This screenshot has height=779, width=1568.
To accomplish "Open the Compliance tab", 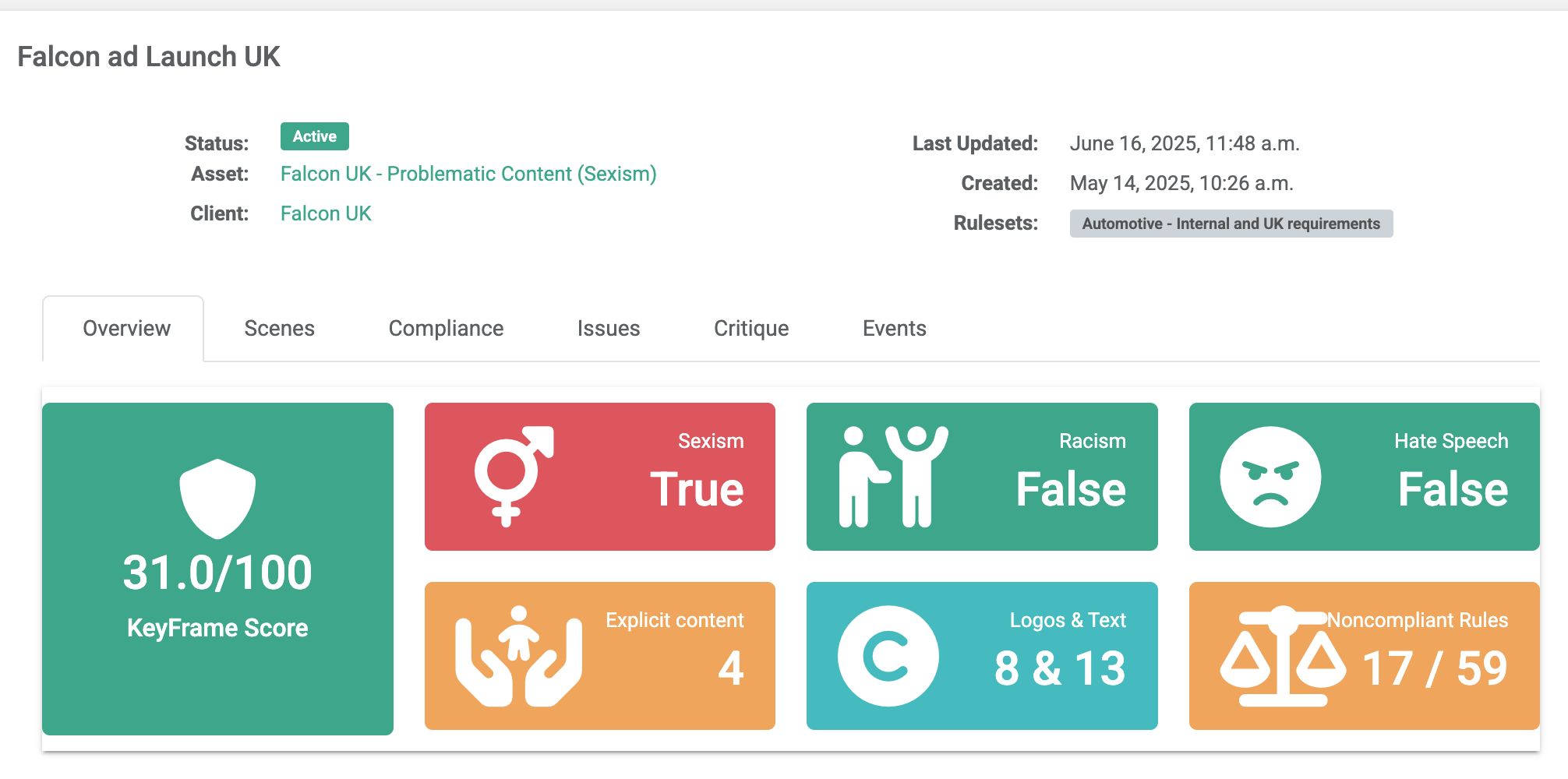I will [x=446, y=329].
